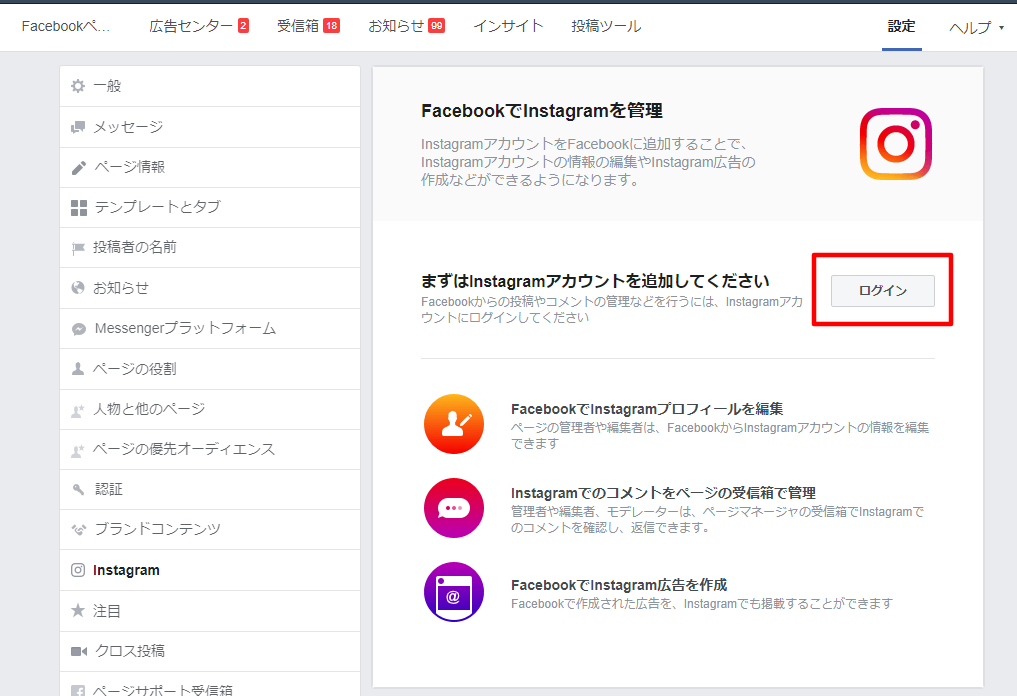Select 投稿者の名前 in the sidebar
1017x696 pixels.
(210, 248)
